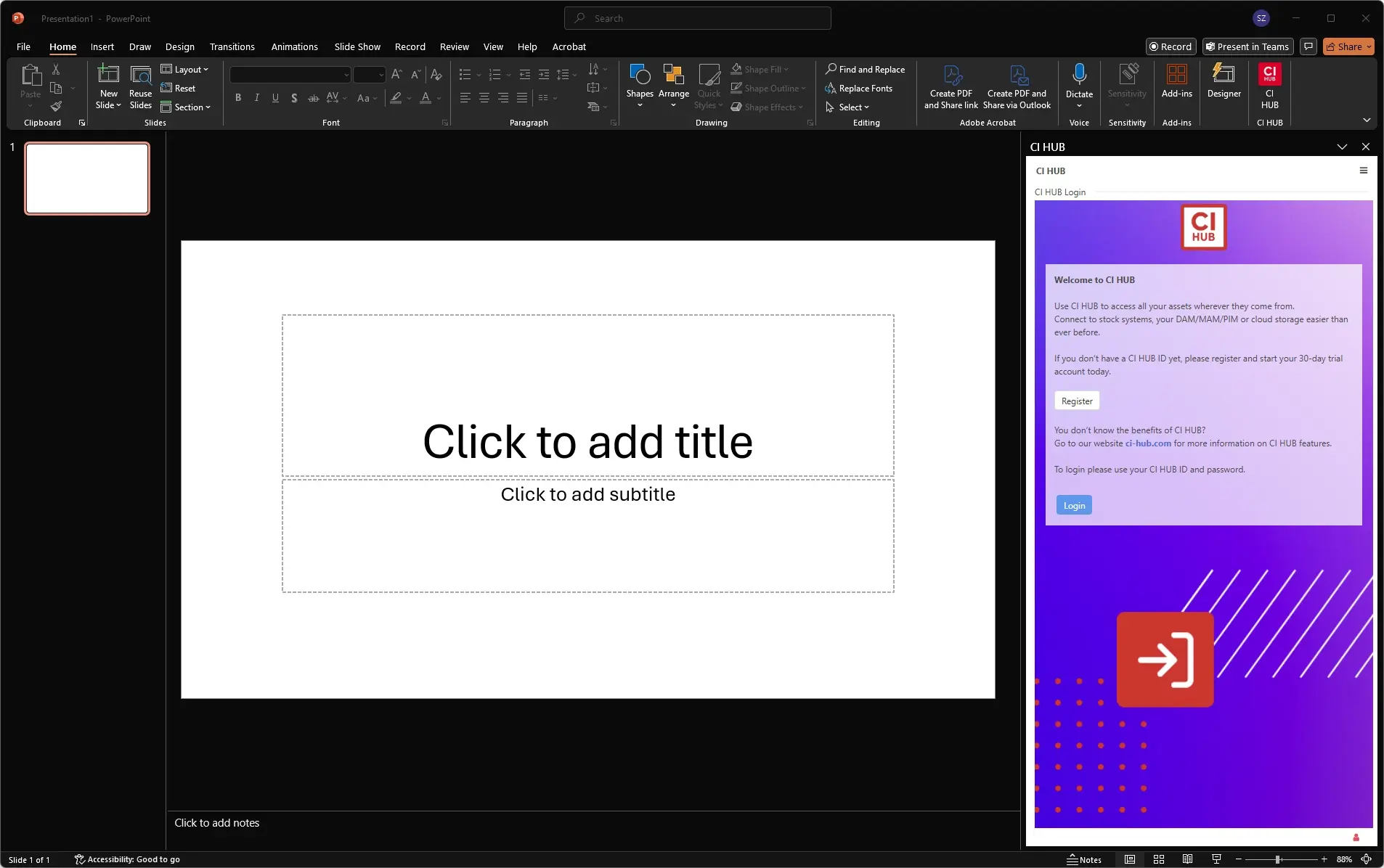The image size is (1384, 868).
Task: Click Create PDF and Share via Outlook
Action: pyautogui.click(x=1017, y=86)
